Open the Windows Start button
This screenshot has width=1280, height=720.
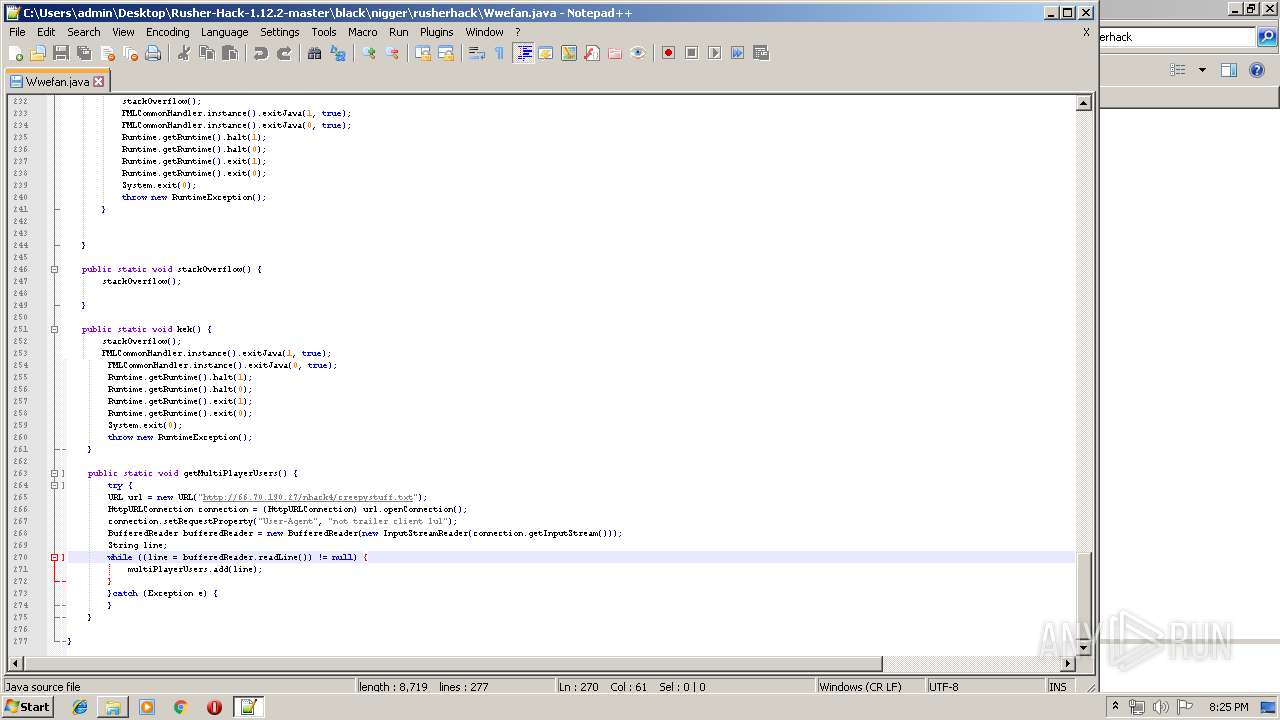click(x=27, y=706)
